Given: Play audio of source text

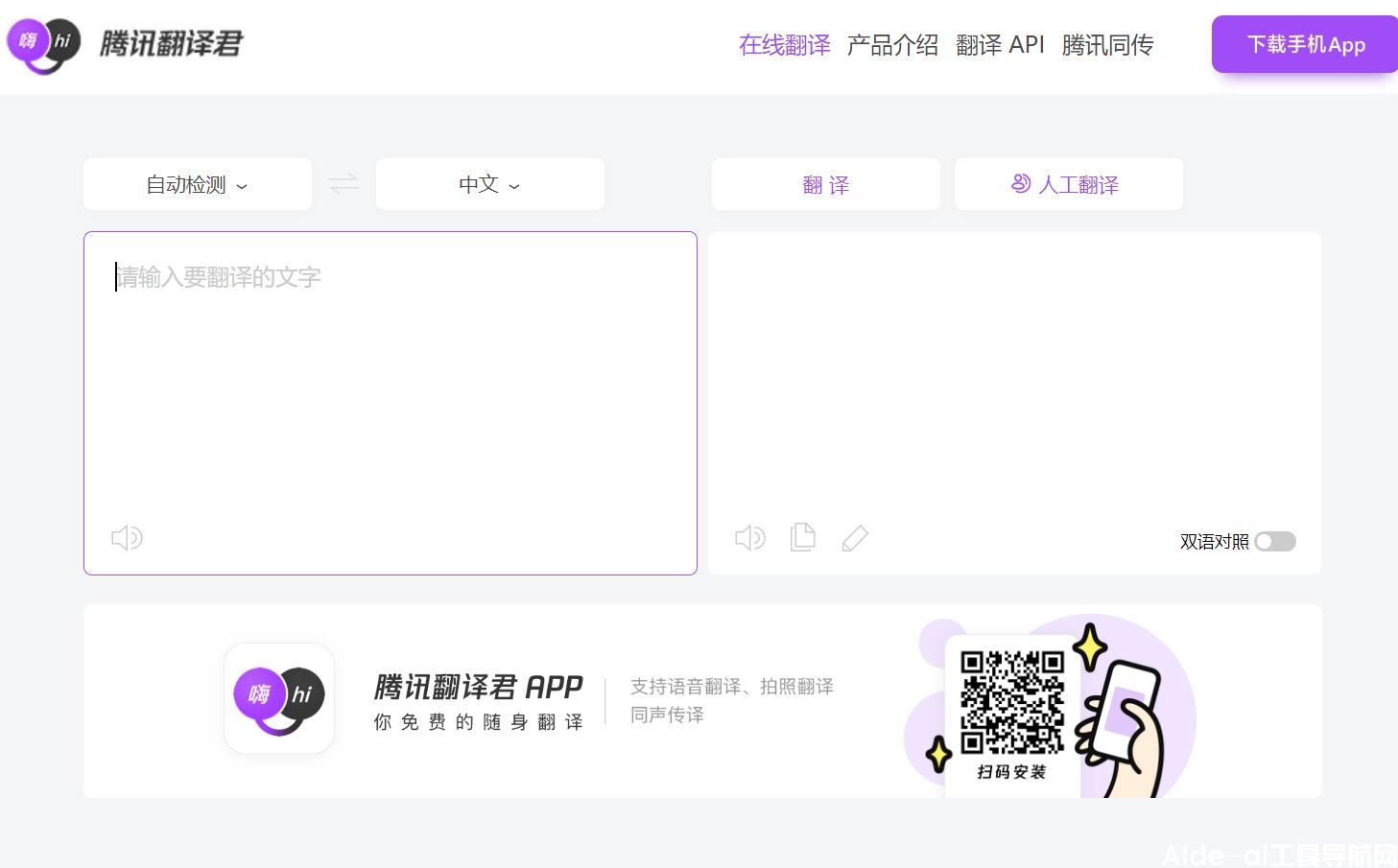Looking at the screenshot, I should coord(127,537).
